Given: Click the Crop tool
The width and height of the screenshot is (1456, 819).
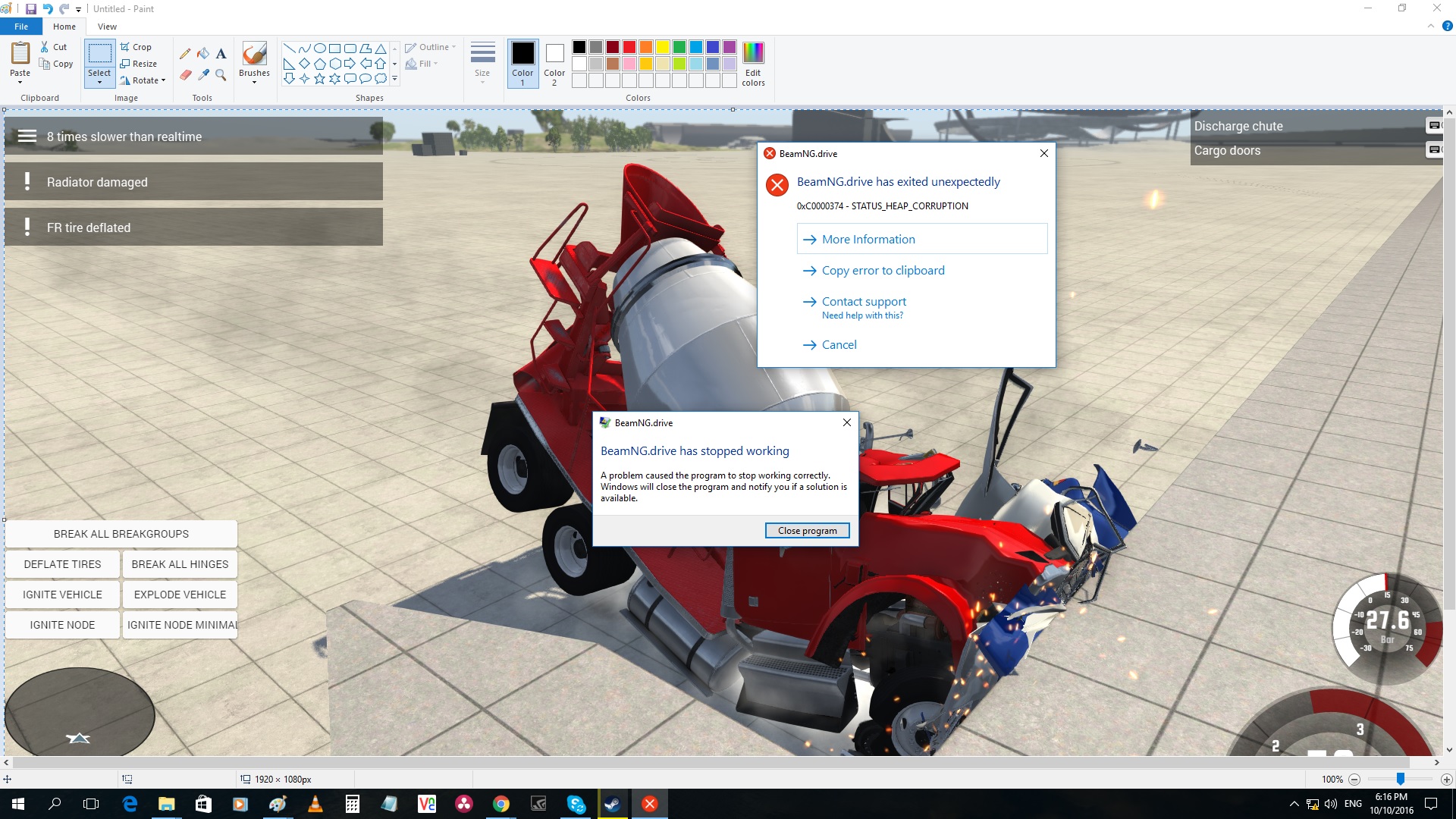Looking at the screenshot, I should (136, 47).
